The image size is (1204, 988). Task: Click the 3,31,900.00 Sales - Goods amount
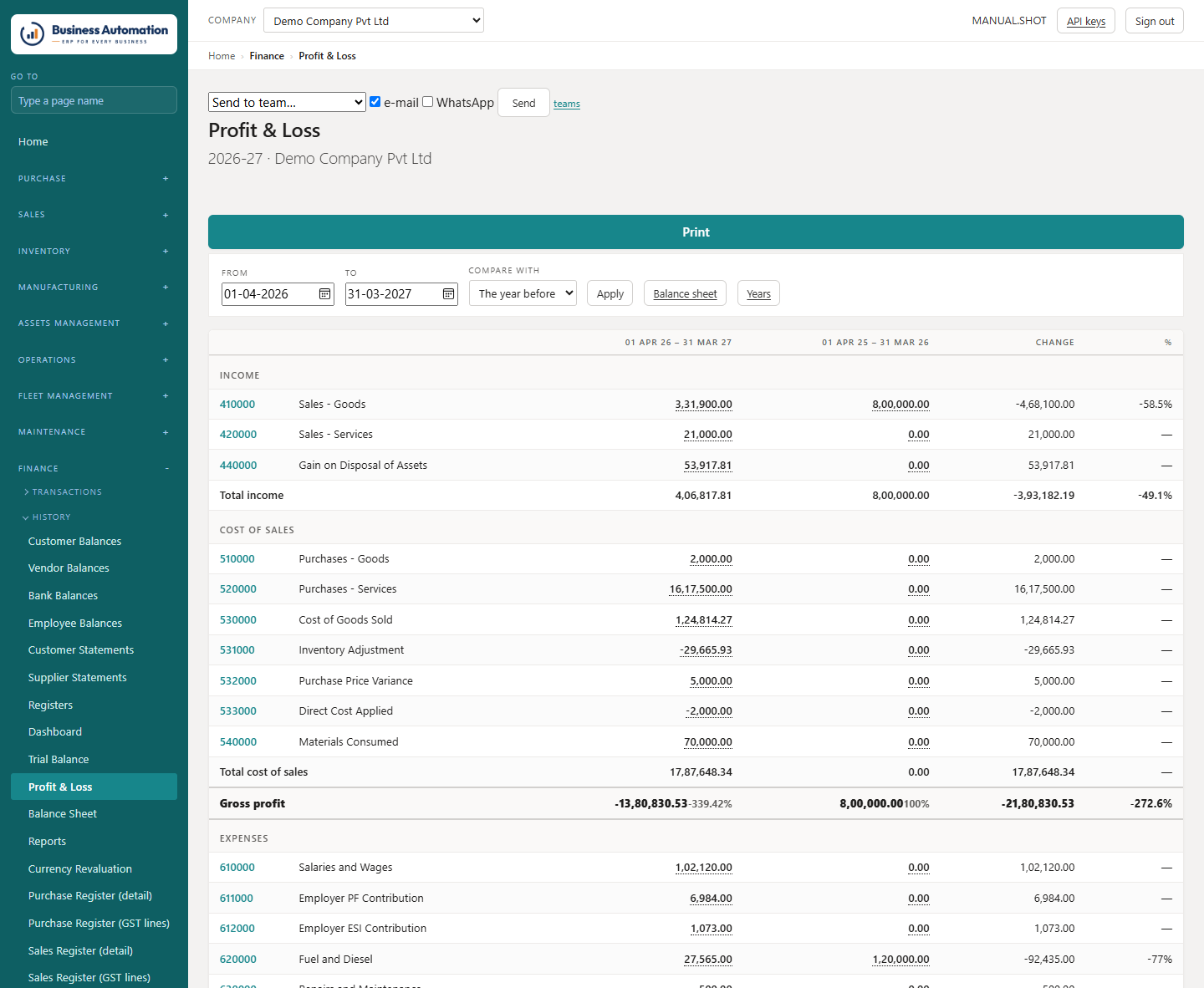pyautogui.click(x=704, y=405)
